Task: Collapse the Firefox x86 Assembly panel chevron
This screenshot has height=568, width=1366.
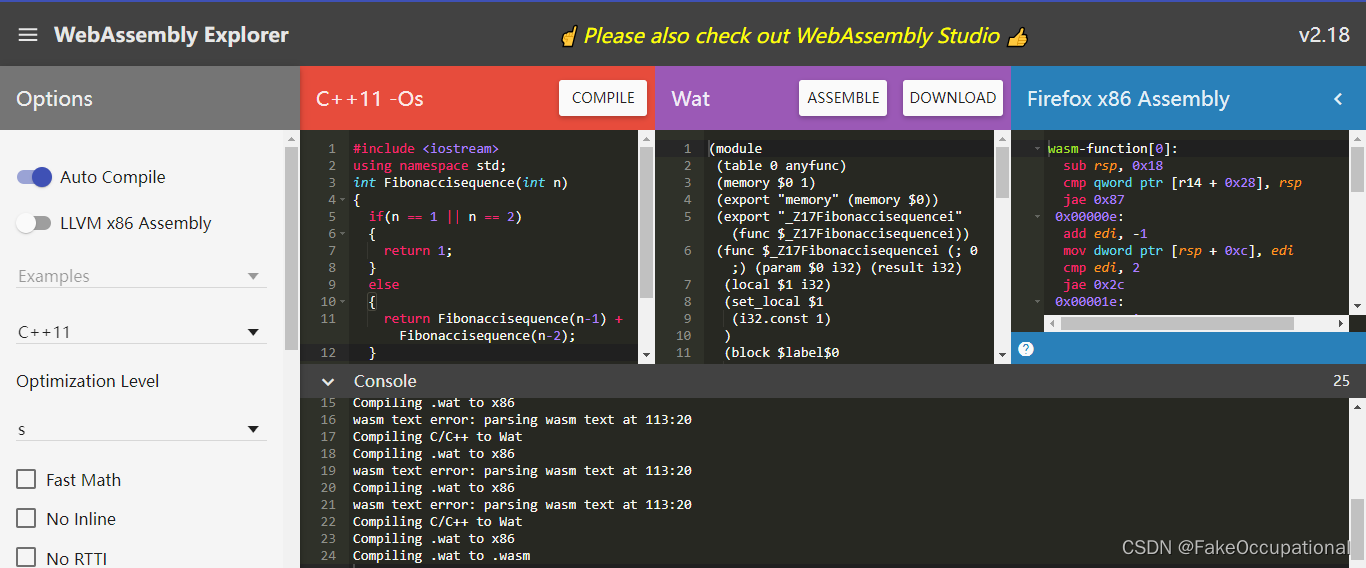Action: 1338,98
